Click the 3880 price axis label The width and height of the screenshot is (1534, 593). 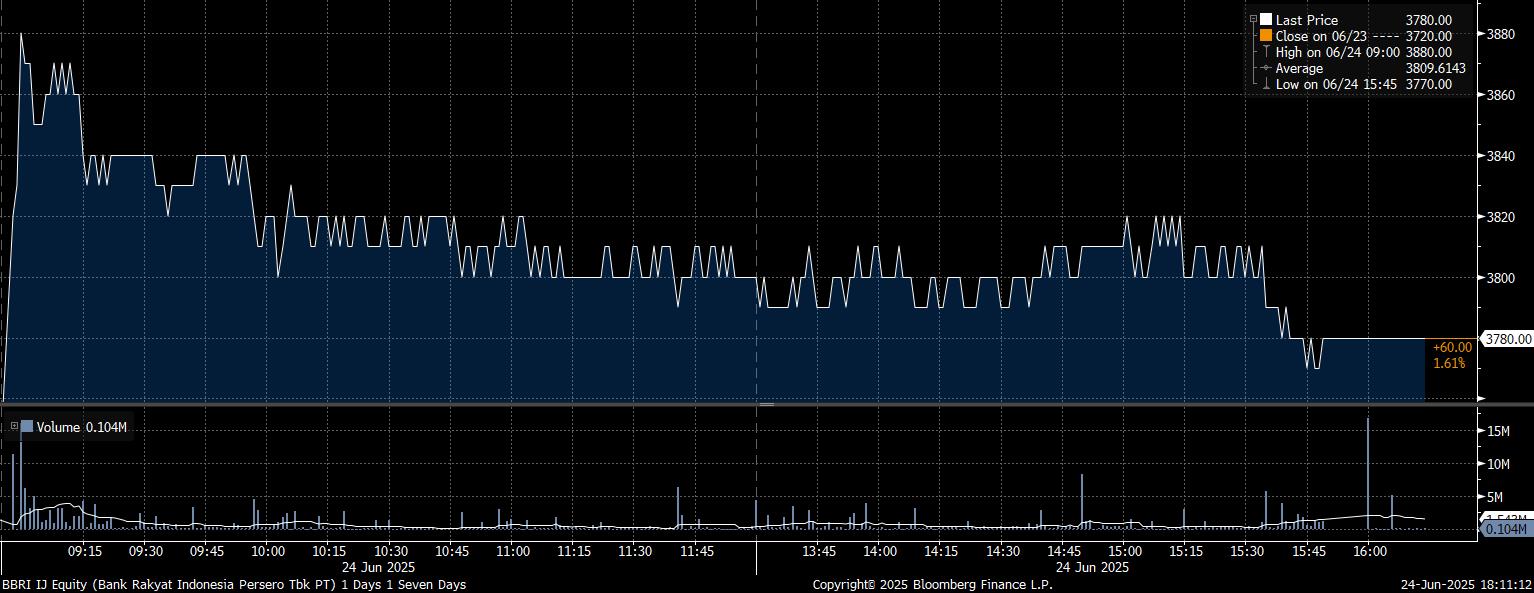(1501, 34)
